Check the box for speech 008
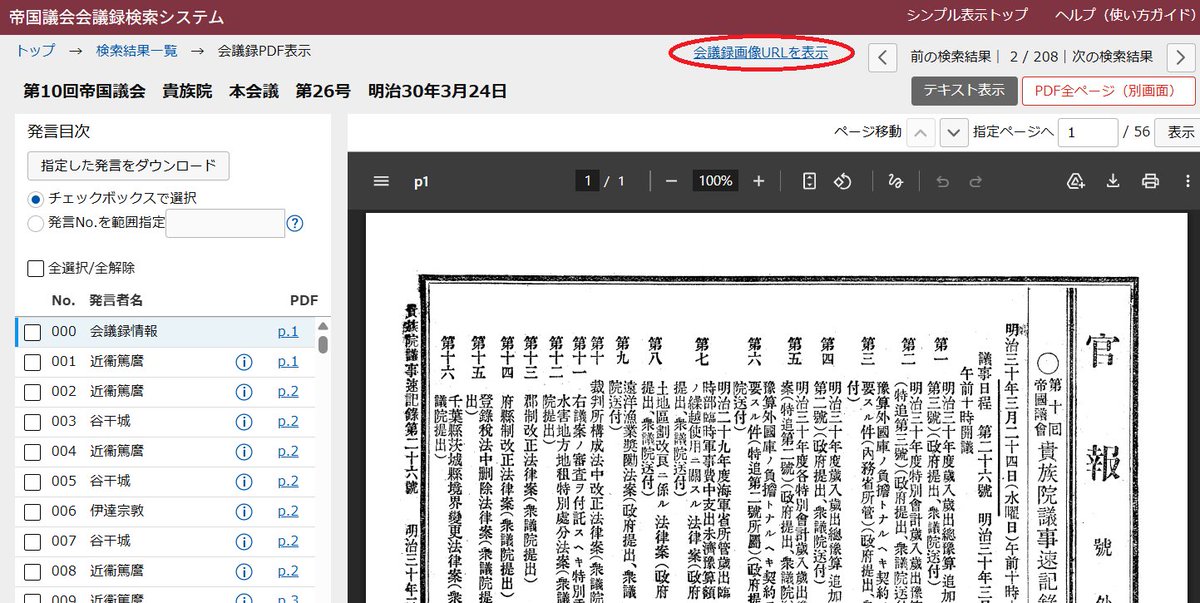The image size is (1200, 603). pyautogui.click(x=33, y=572)
